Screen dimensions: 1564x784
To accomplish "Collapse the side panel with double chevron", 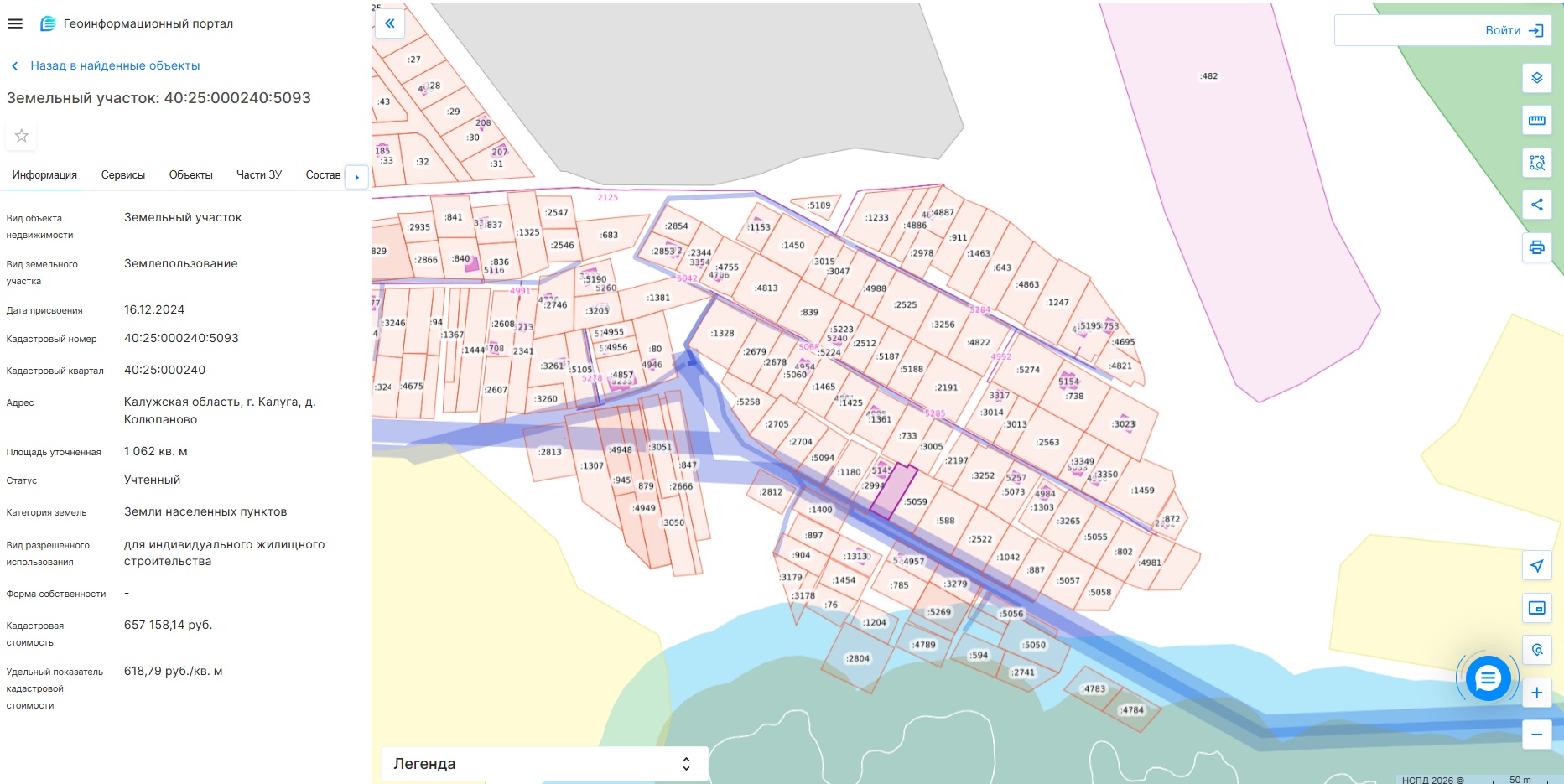I will (390, 23).
